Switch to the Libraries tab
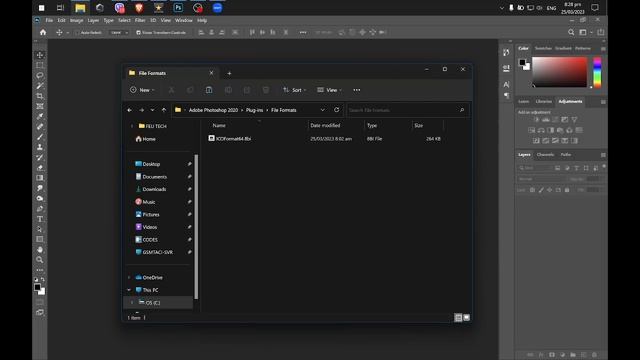This screenshot has width=640, height=360. pyautogui.click(x=544, y=101)
